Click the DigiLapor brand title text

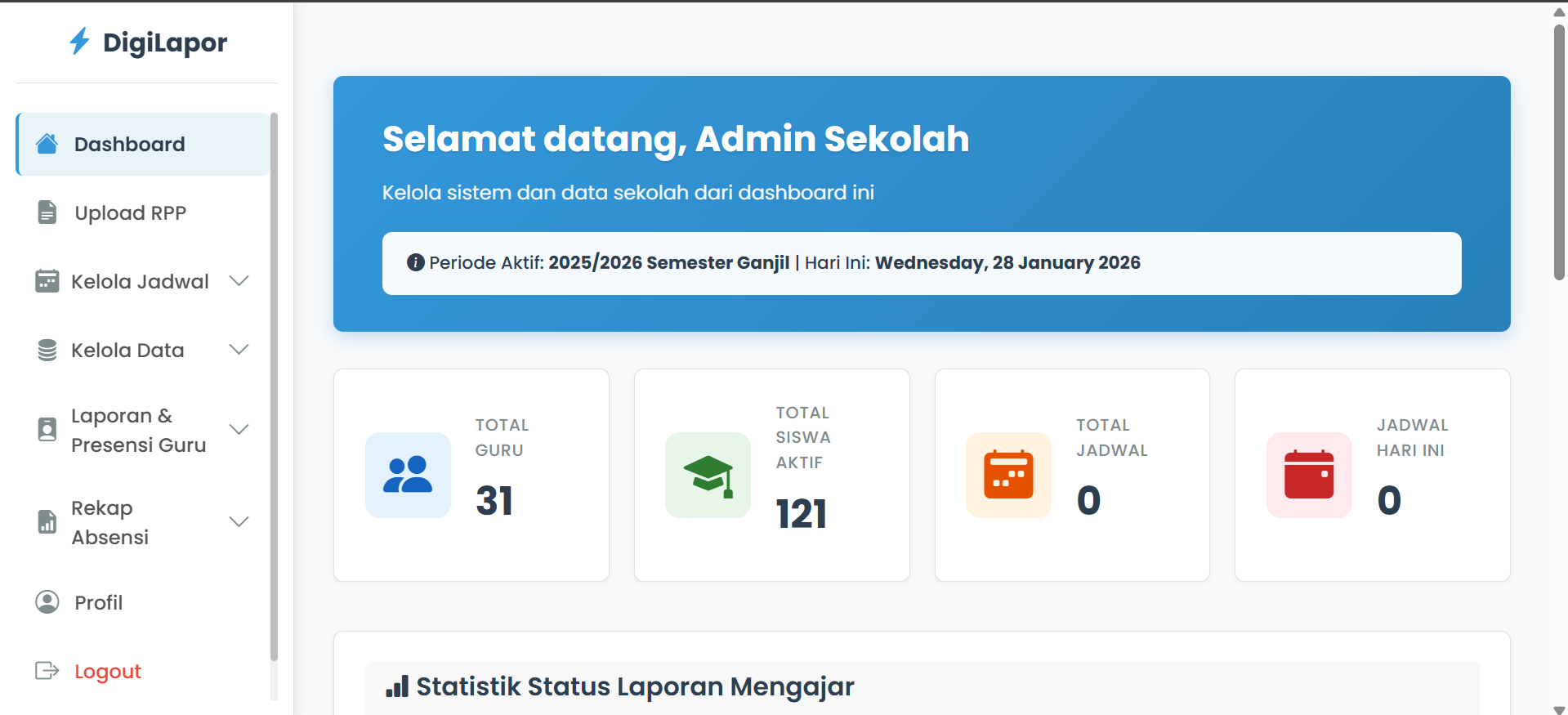click(165, 42)
